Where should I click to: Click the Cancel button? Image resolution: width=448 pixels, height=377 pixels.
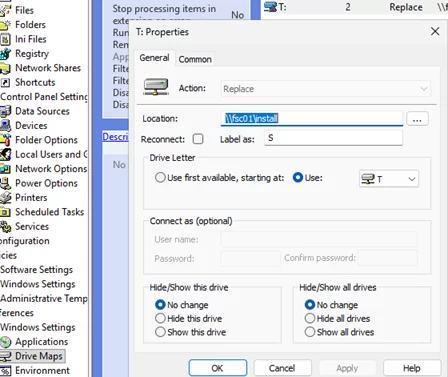(x=282, y=368)
